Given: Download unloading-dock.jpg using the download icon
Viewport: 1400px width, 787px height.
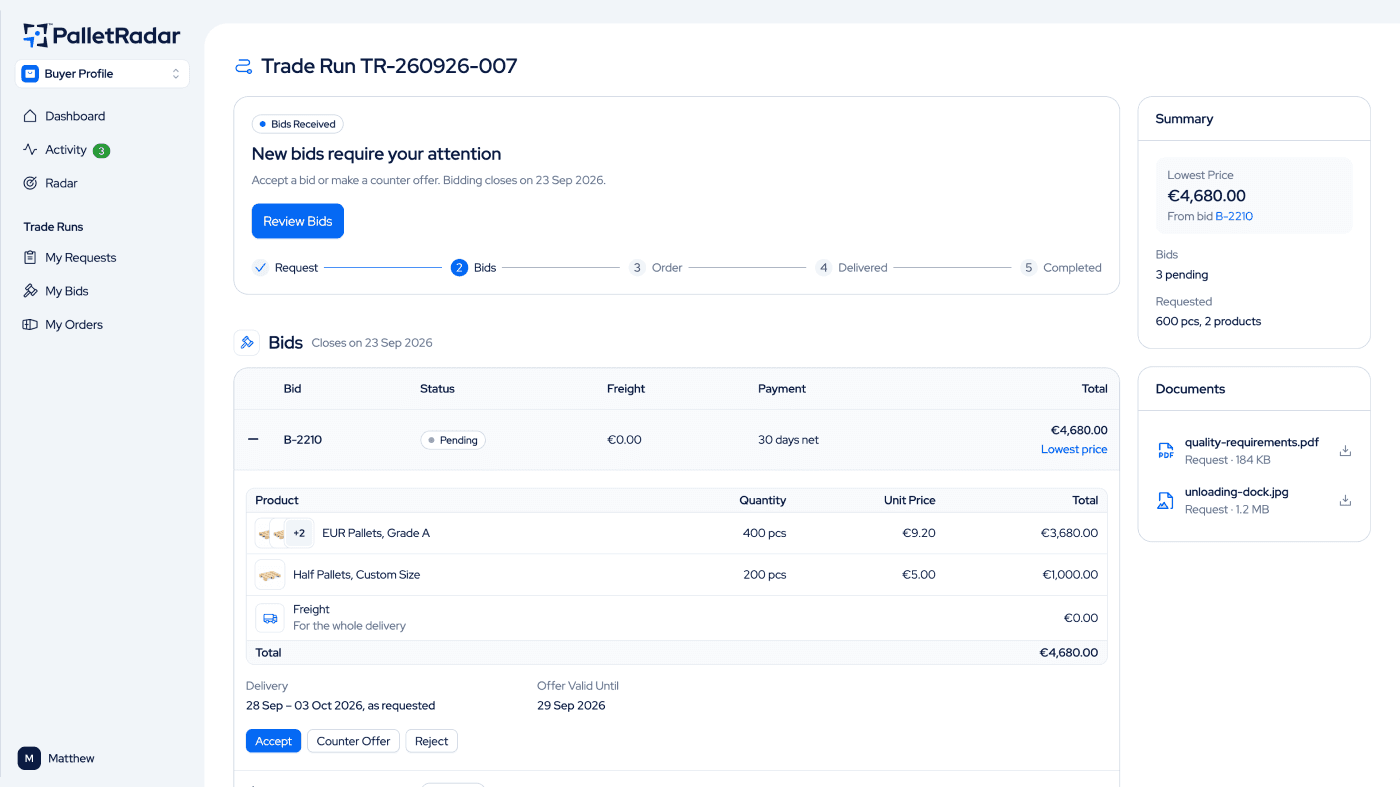Looking at the screenshot, I should tap(1345, 500).
